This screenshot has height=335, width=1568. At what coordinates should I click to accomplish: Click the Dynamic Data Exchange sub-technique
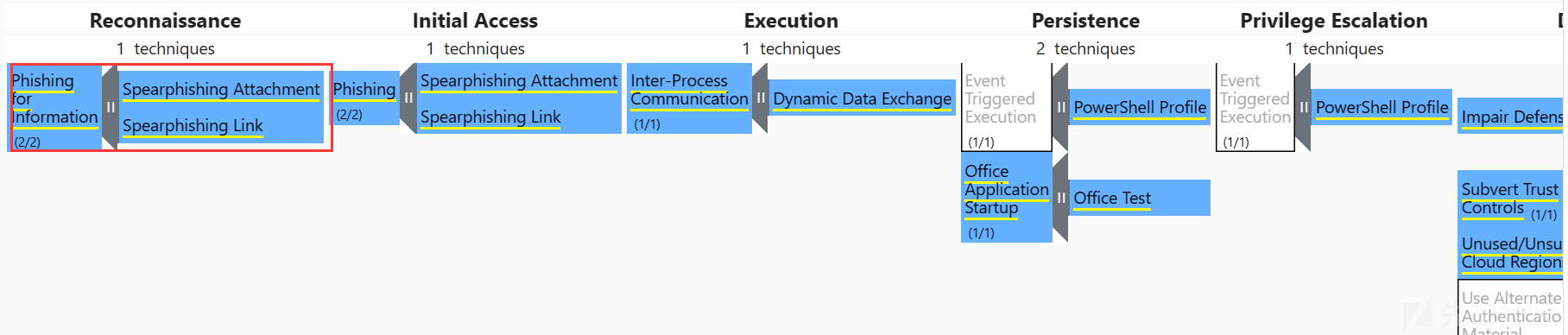(x=862, y=98)
